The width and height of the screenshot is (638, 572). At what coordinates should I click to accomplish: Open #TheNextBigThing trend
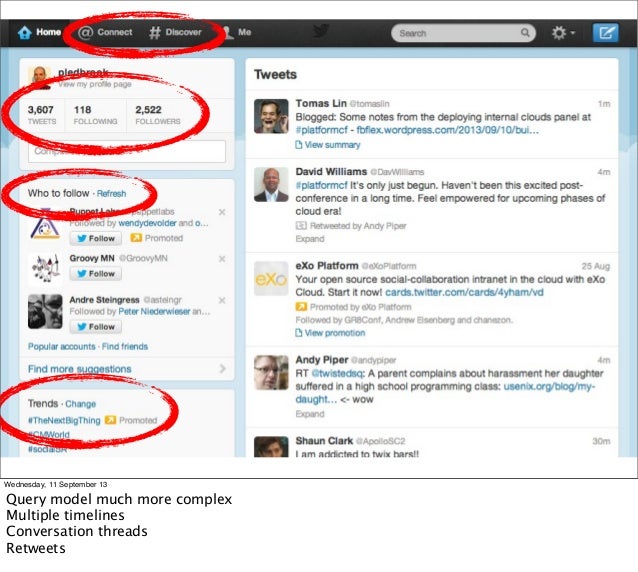click(64, 420)
